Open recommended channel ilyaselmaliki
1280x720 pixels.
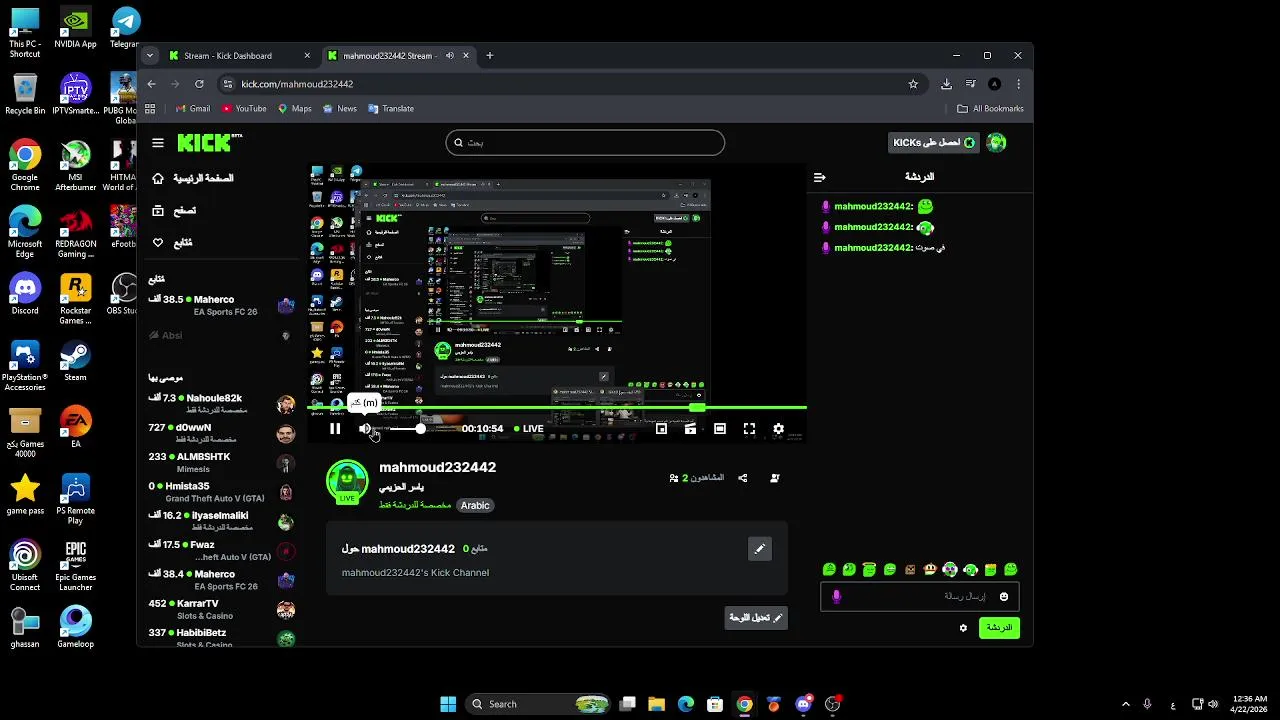[221, 521]
